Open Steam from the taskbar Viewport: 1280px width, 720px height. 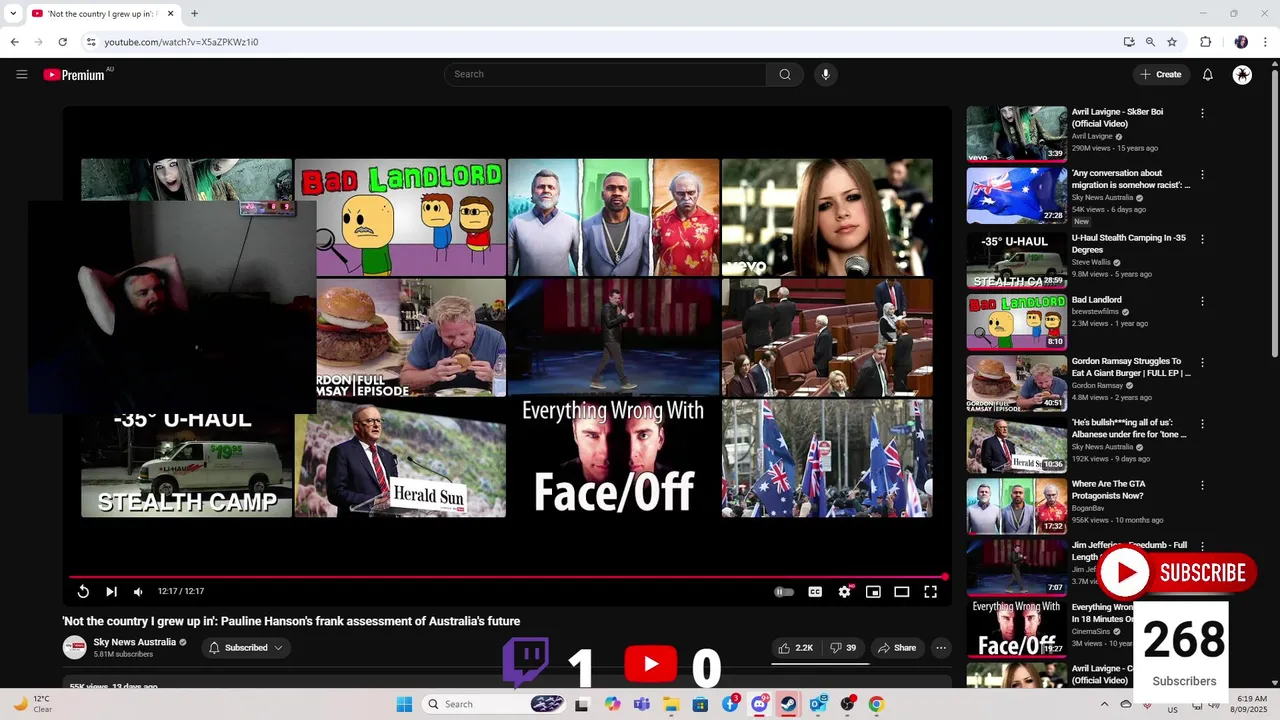[788, 704]
